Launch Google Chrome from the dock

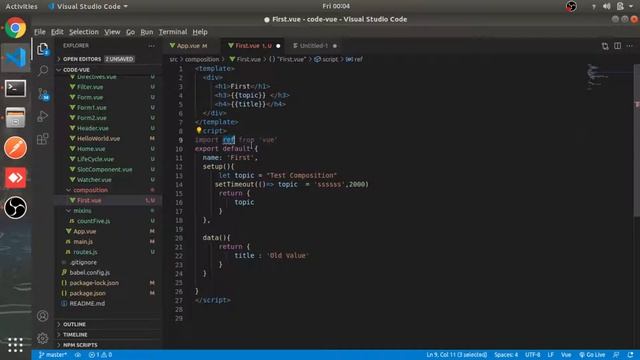[x=16, y=28]
